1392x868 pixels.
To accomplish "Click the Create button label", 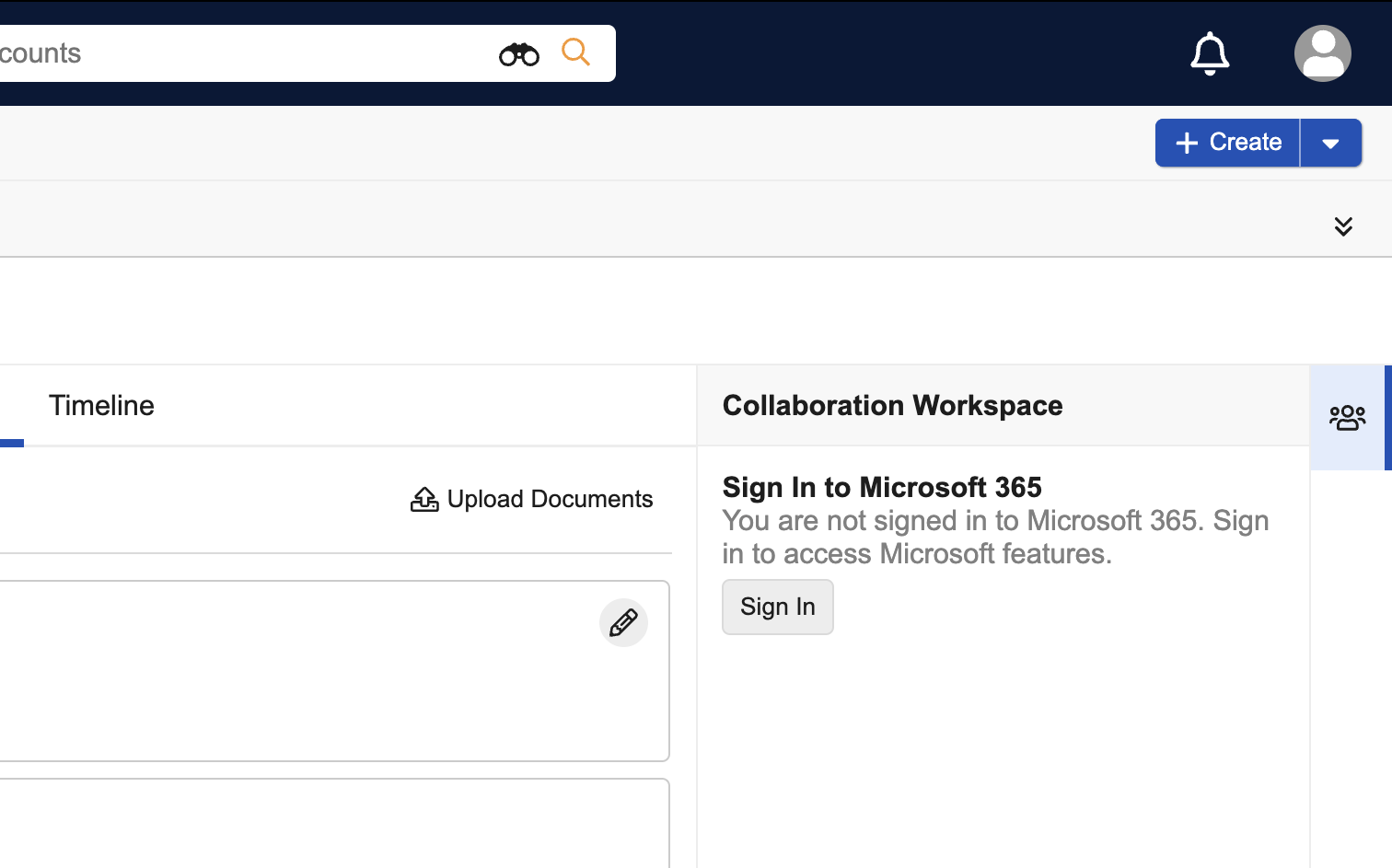I will (1245, 143).
